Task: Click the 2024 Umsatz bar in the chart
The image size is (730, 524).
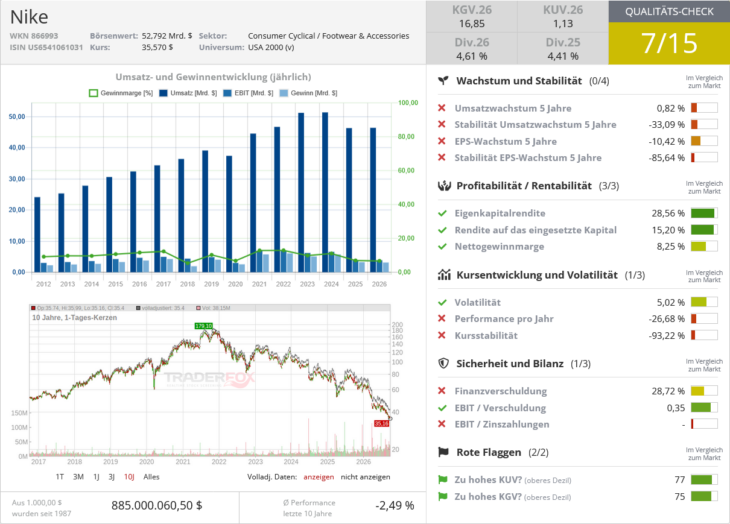Action: [325, 192]
